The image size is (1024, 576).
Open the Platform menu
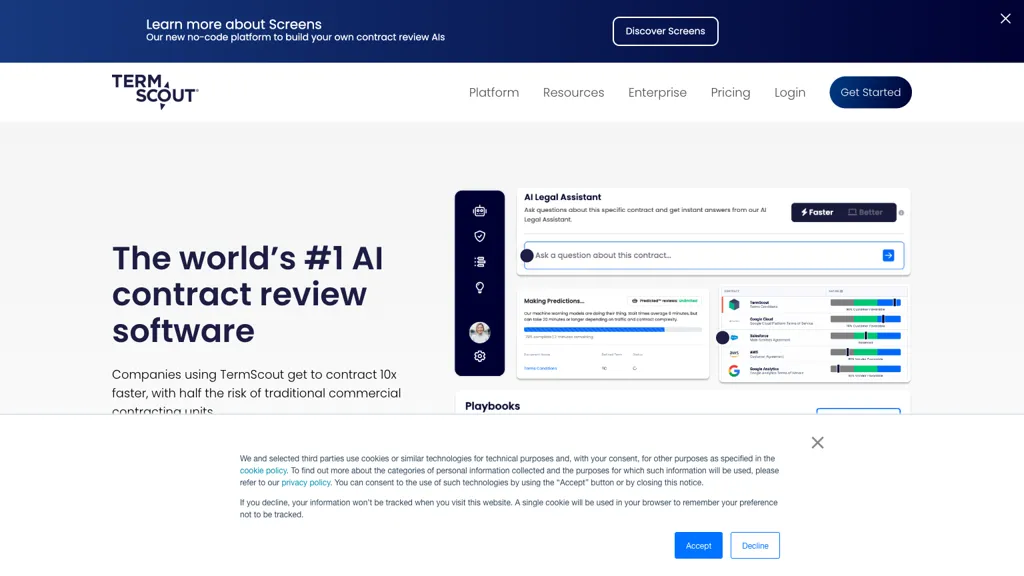click(x=494, y=93)
